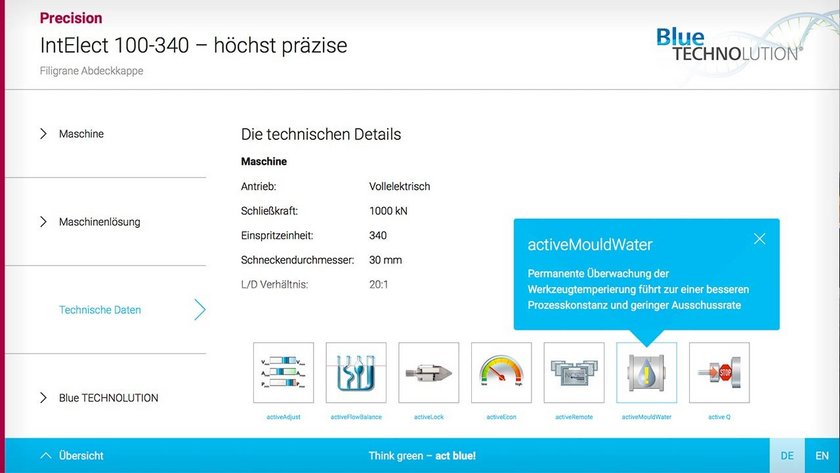Open the Übersicht overview panel

pos(72,456)
